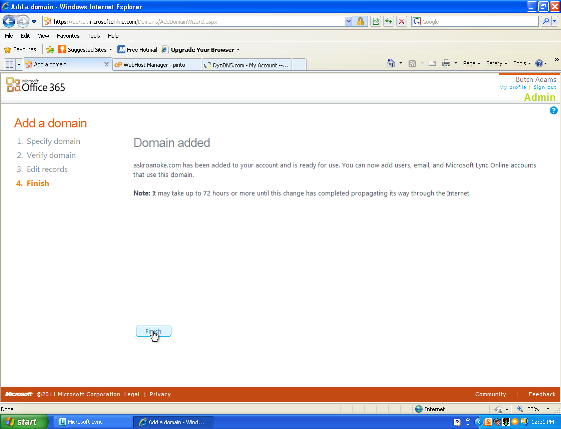Open the Edit menu
The height and width of the screenshot is (429, 561).
tap(25, 36)
